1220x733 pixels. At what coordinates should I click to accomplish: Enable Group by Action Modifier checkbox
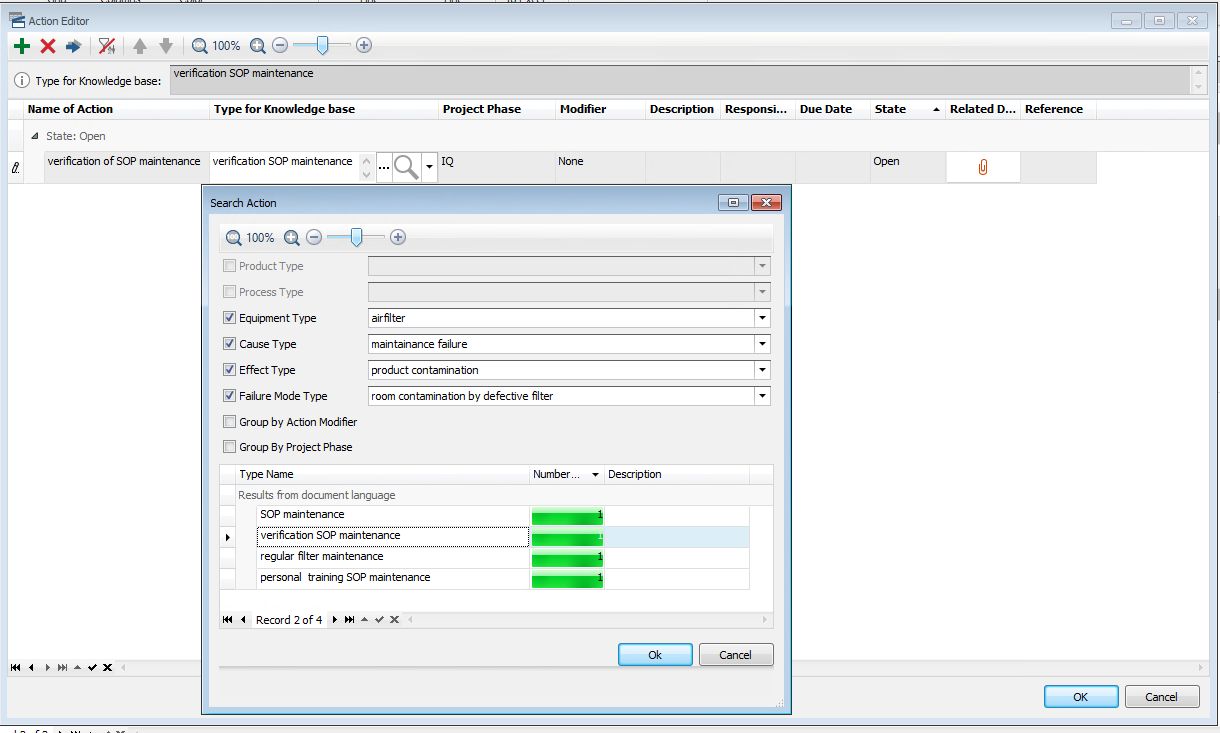pos(230,422)
